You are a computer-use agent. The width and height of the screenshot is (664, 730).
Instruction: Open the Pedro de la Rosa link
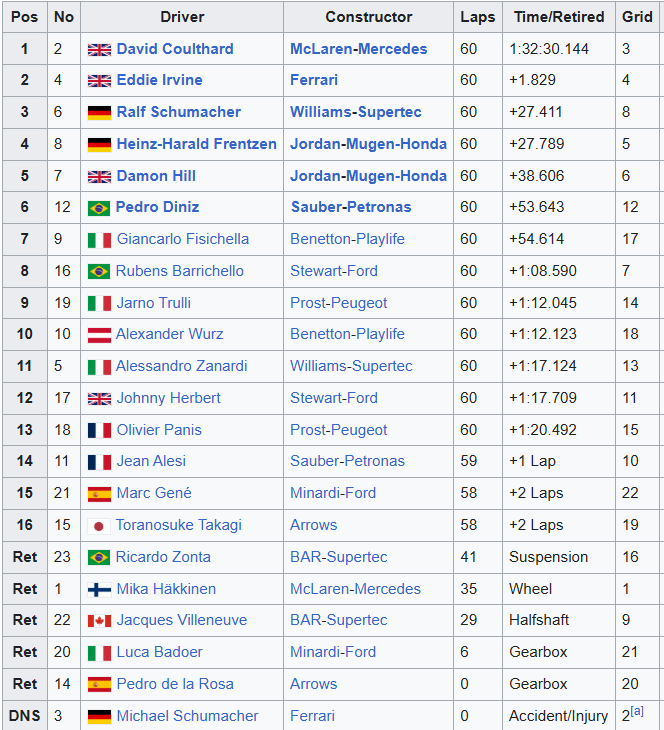point(175,684)
